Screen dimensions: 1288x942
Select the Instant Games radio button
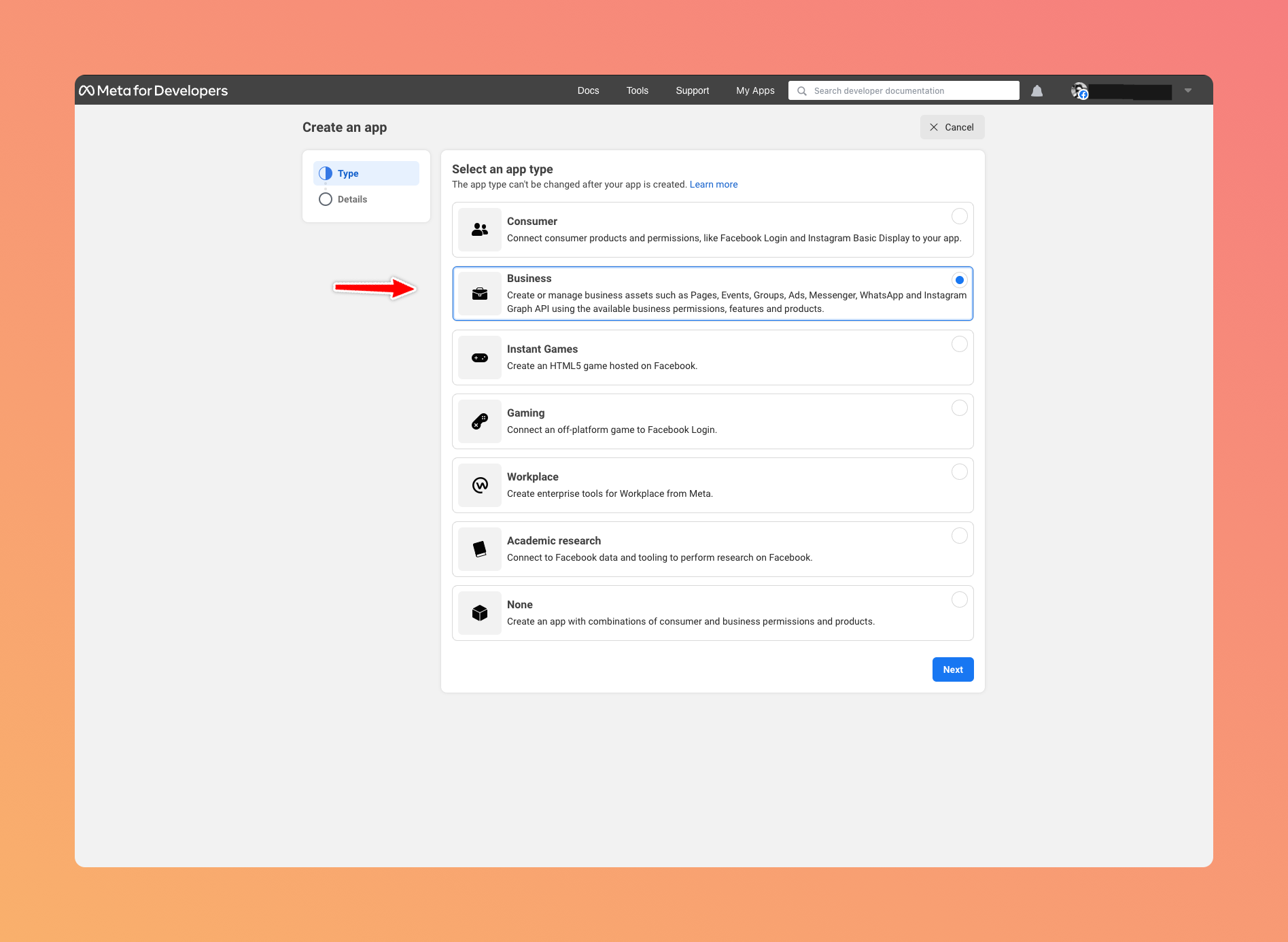point(959,344)
